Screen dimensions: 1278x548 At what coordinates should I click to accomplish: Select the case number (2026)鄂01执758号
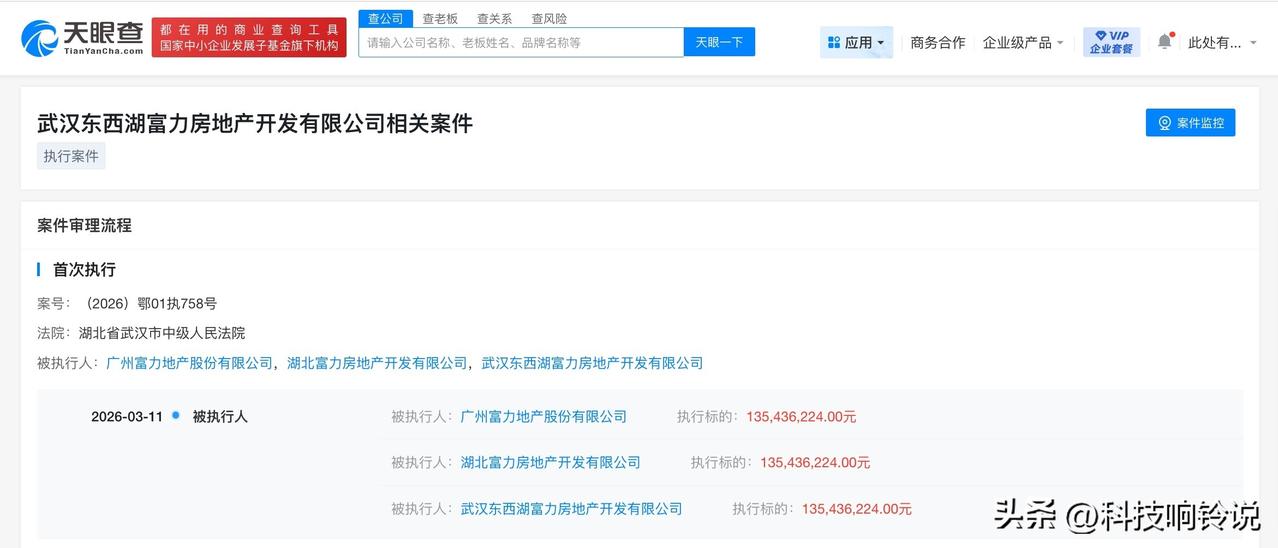point(148,303)
